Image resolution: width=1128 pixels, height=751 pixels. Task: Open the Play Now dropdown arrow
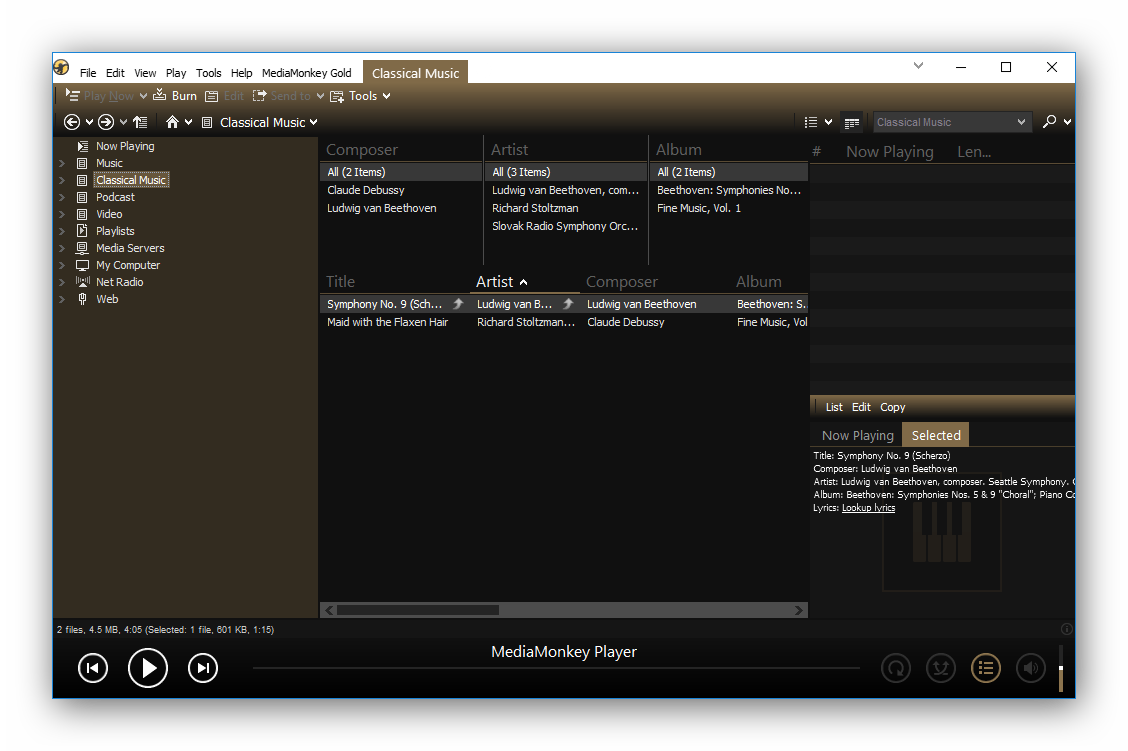pos(143,96)
